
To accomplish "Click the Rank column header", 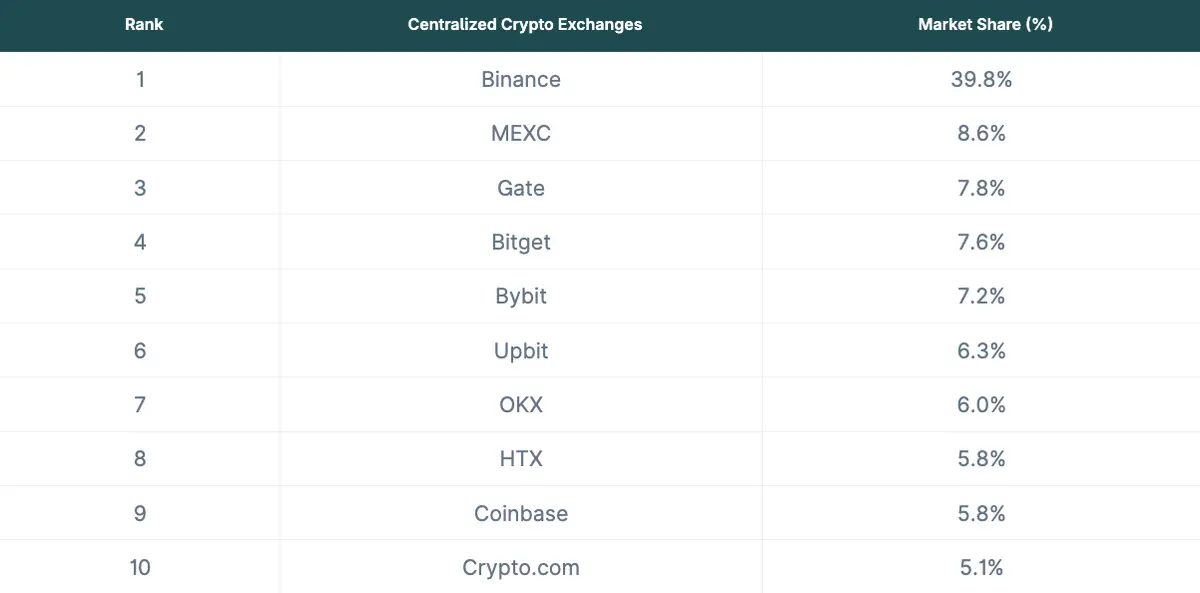I will click(144, 24).
